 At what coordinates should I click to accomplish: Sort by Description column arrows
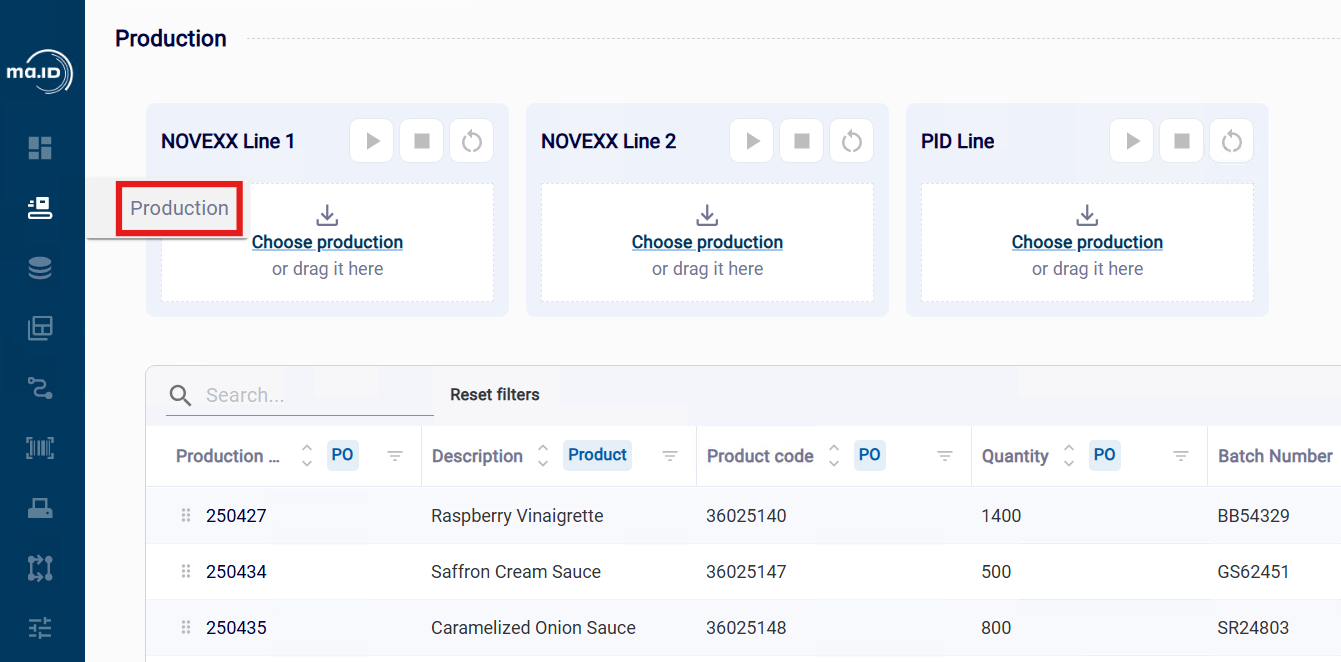[x=543, y=456]
